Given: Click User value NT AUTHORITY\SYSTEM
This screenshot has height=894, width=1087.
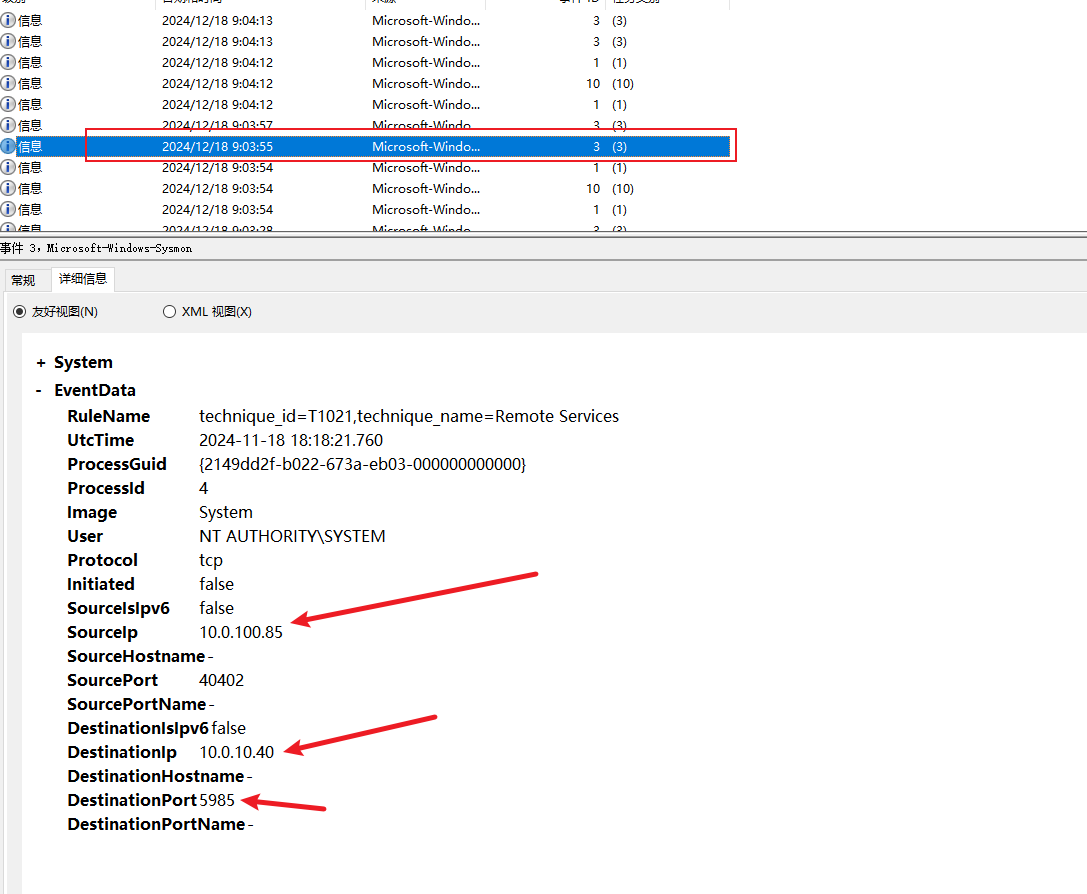Looking at the screenshot, I should pyautogui.click(x=292, y=536).
